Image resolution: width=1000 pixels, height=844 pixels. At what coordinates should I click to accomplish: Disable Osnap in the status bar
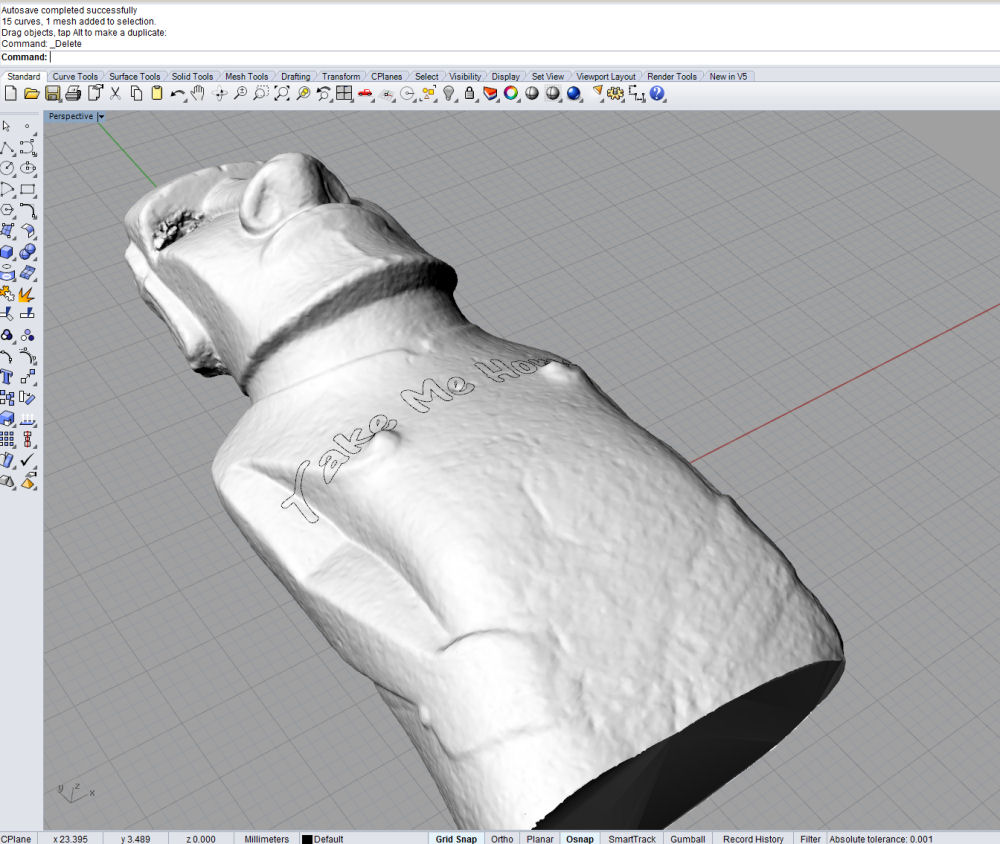pos(579,838)
